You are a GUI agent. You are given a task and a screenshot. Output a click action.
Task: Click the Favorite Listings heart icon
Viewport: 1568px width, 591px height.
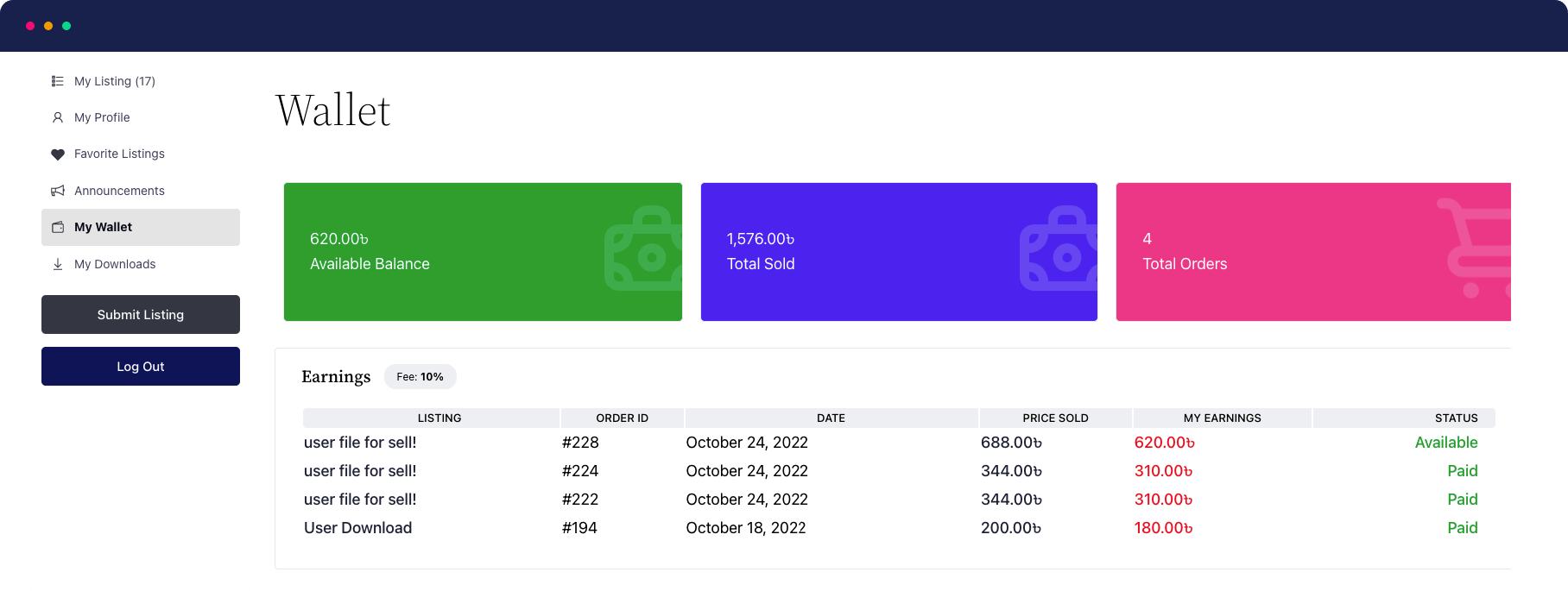[58, 154]
